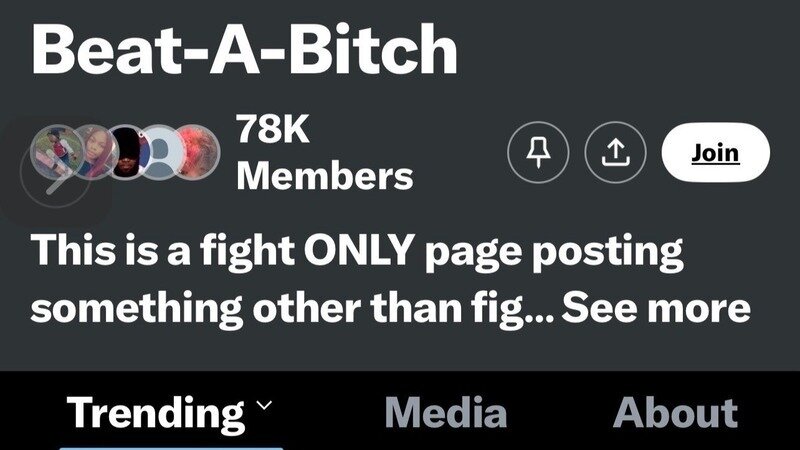Click the Members label text
Screen dimensions: 800x450
(x=324, y=176)
